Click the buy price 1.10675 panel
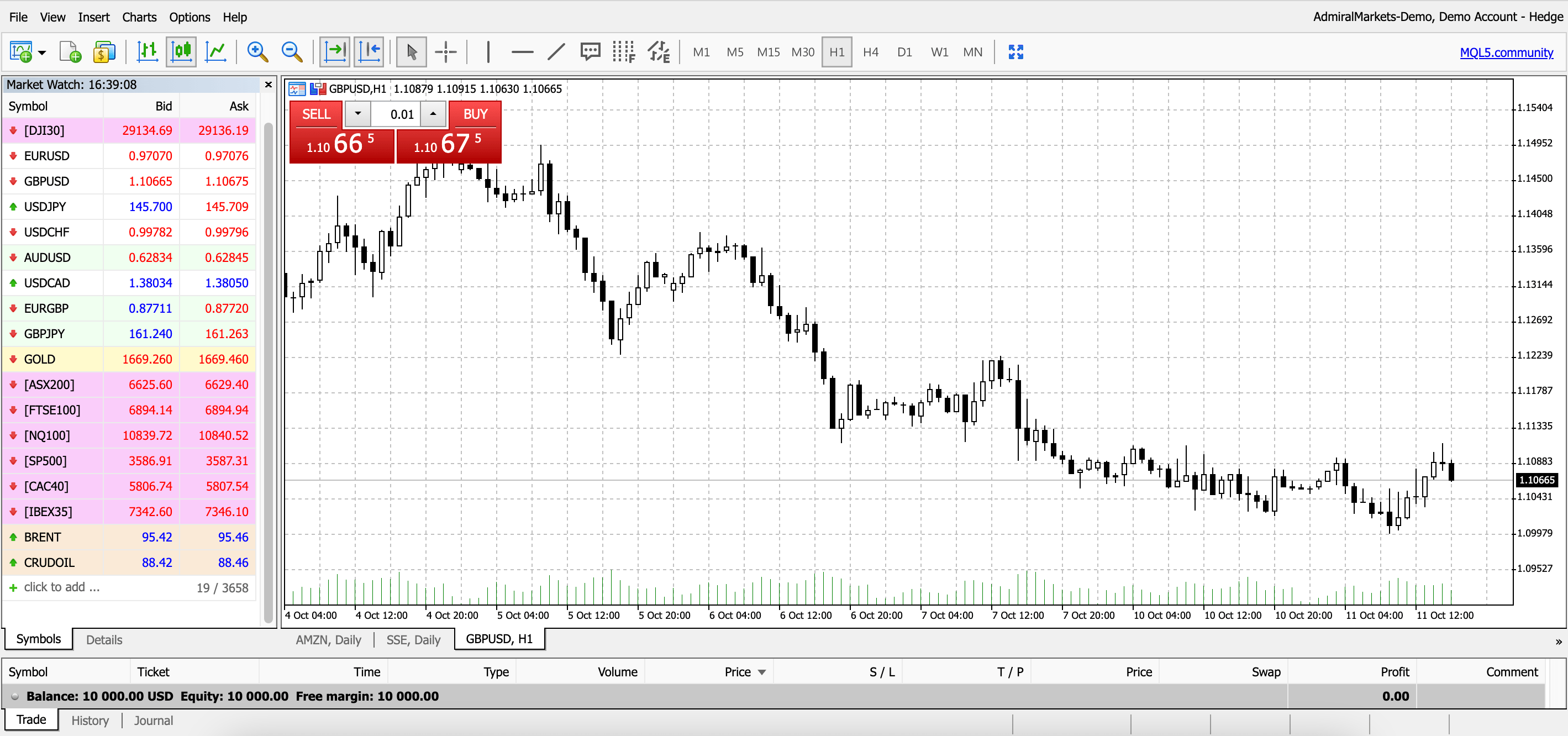This screenshot has height=736, width=1568. 449,145
